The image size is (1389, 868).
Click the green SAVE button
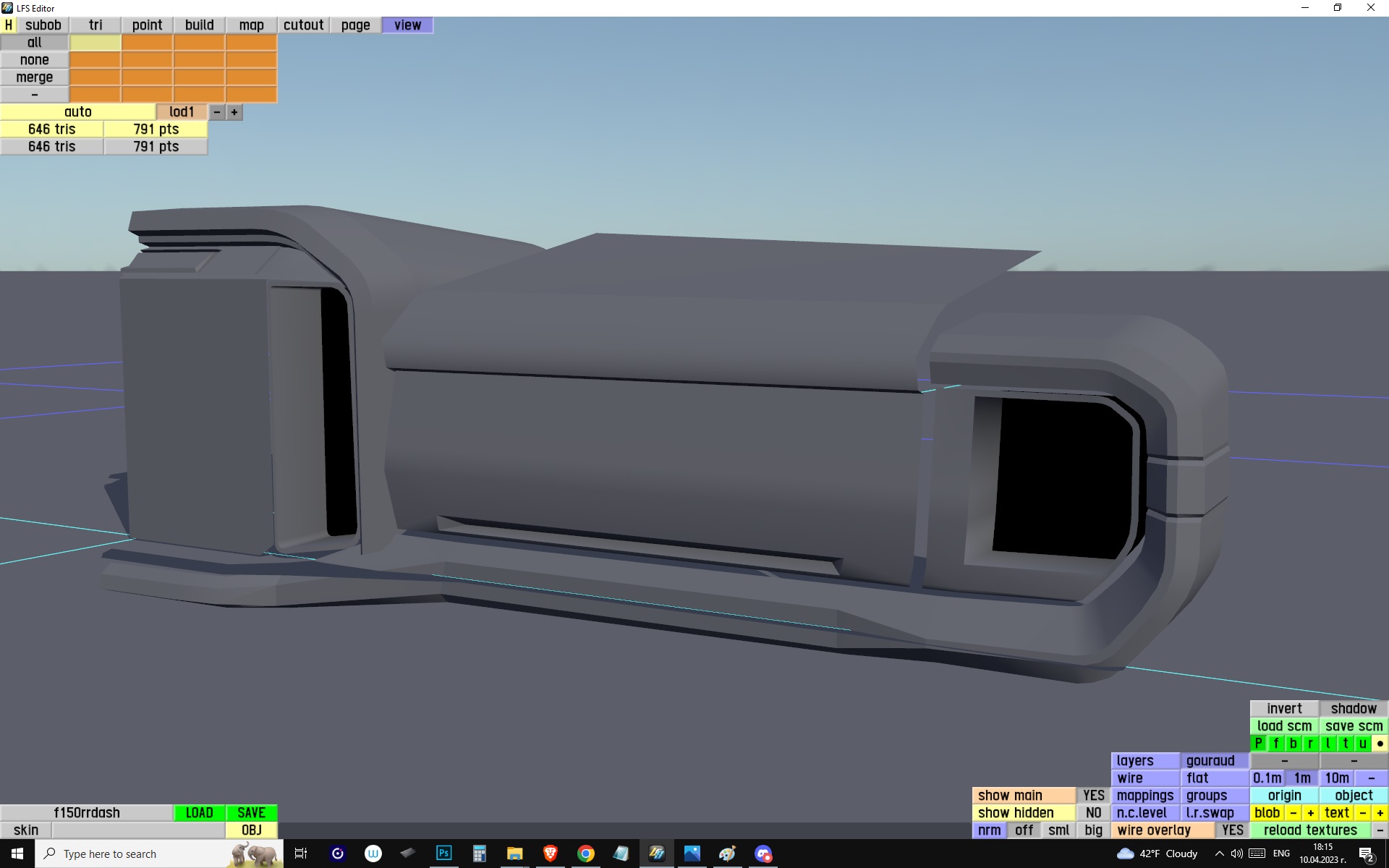click(251, 813)
